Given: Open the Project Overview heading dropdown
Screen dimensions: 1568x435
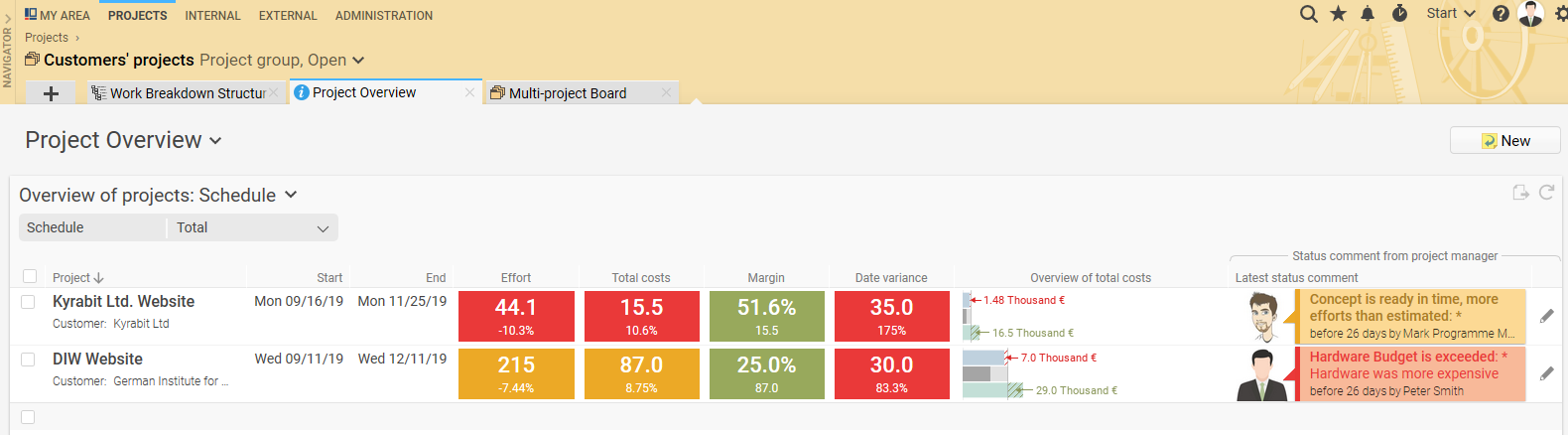Looking at the screenshot, I should (215, 141).
